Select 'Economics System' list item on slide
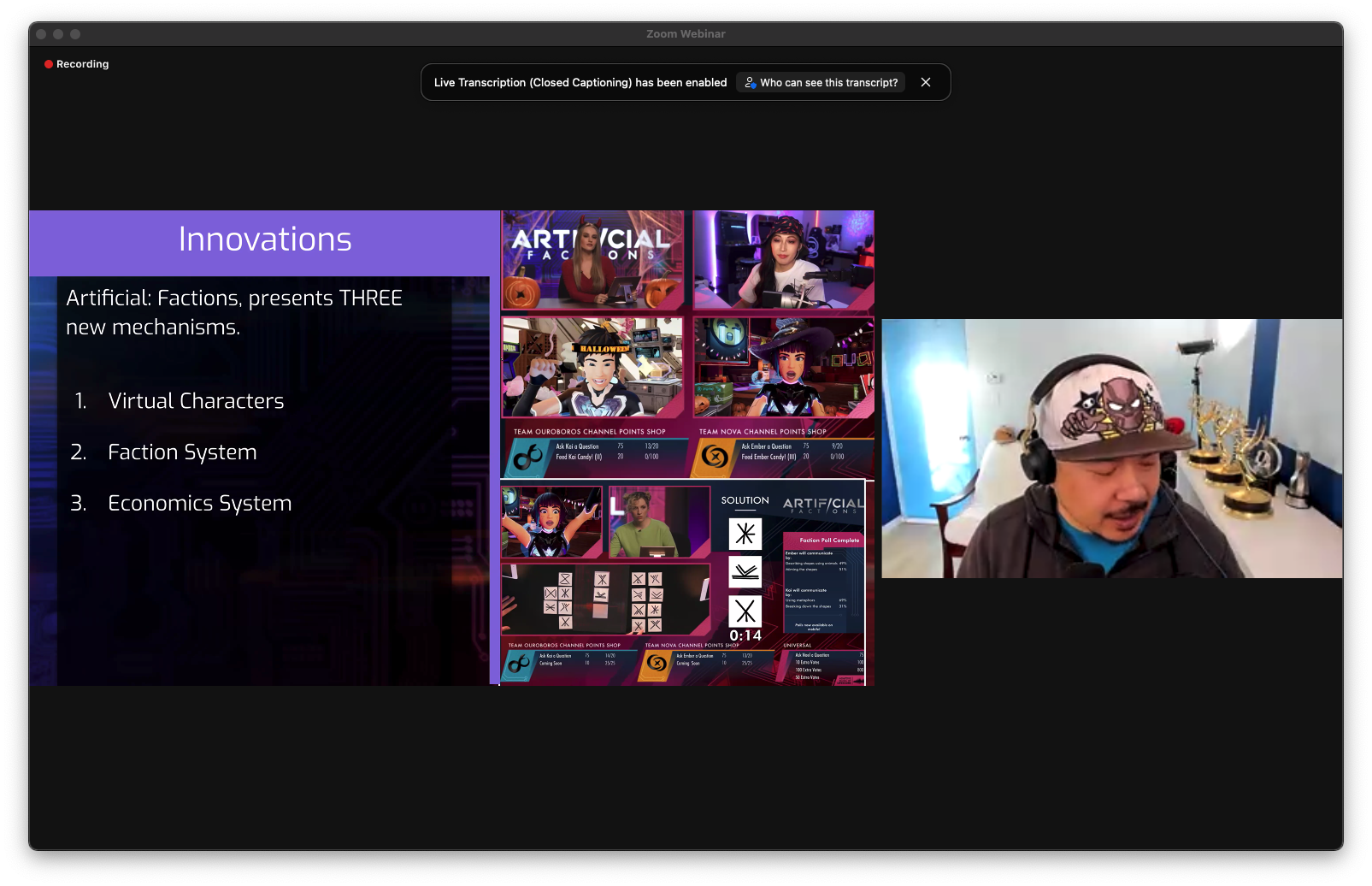 coord(199,504)
